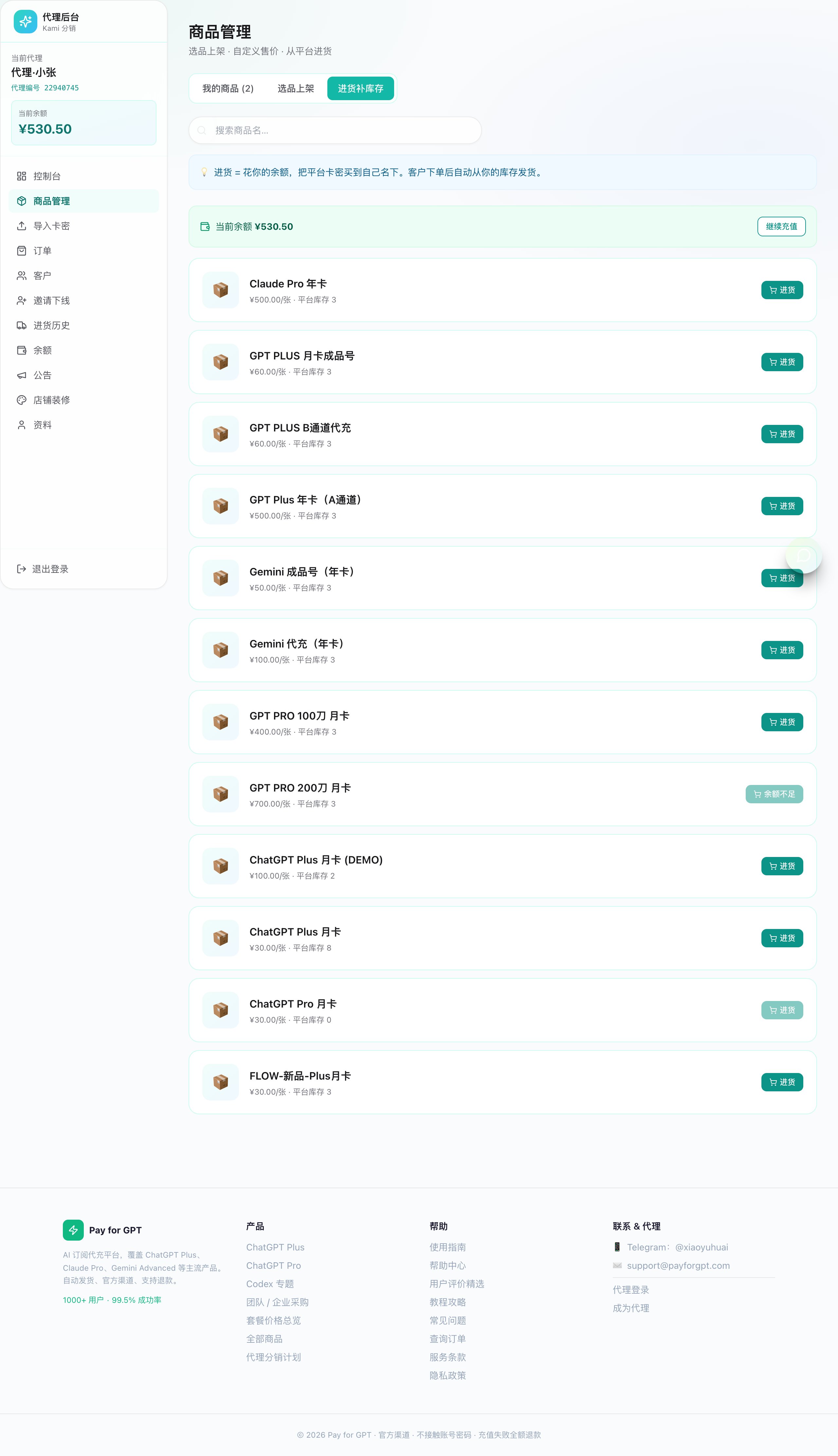Image resolution: width=838 pixels, height=1456 pixels.
Task: Click the 退出登录 logout icon
Action: [21, 569]
